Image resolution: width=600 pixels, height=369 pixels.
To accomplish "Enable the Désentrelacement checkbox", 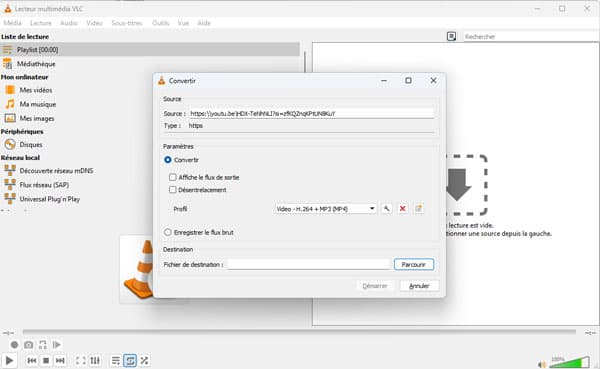I will pyautogui.click(x=173, y=189).
